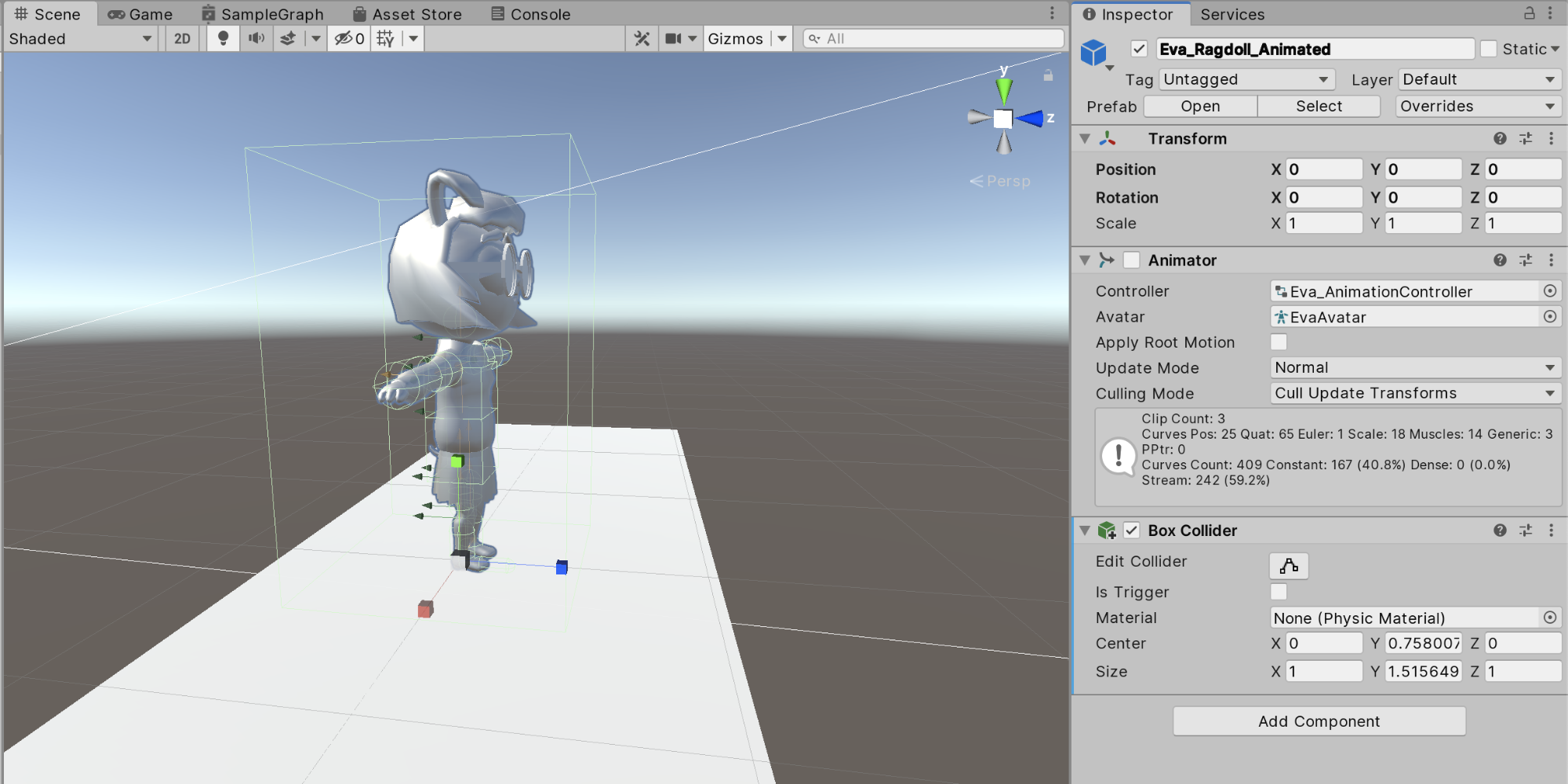Viewport: 1568px width, 784px height.
Task: Open the Shaded draw mode dropdown
Action: 80,38
